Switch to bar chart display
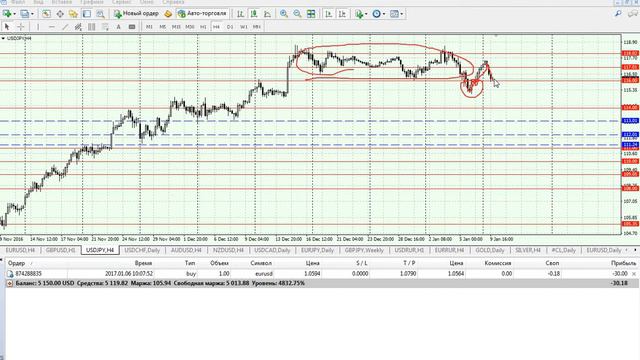 click(x=240, y=14)
